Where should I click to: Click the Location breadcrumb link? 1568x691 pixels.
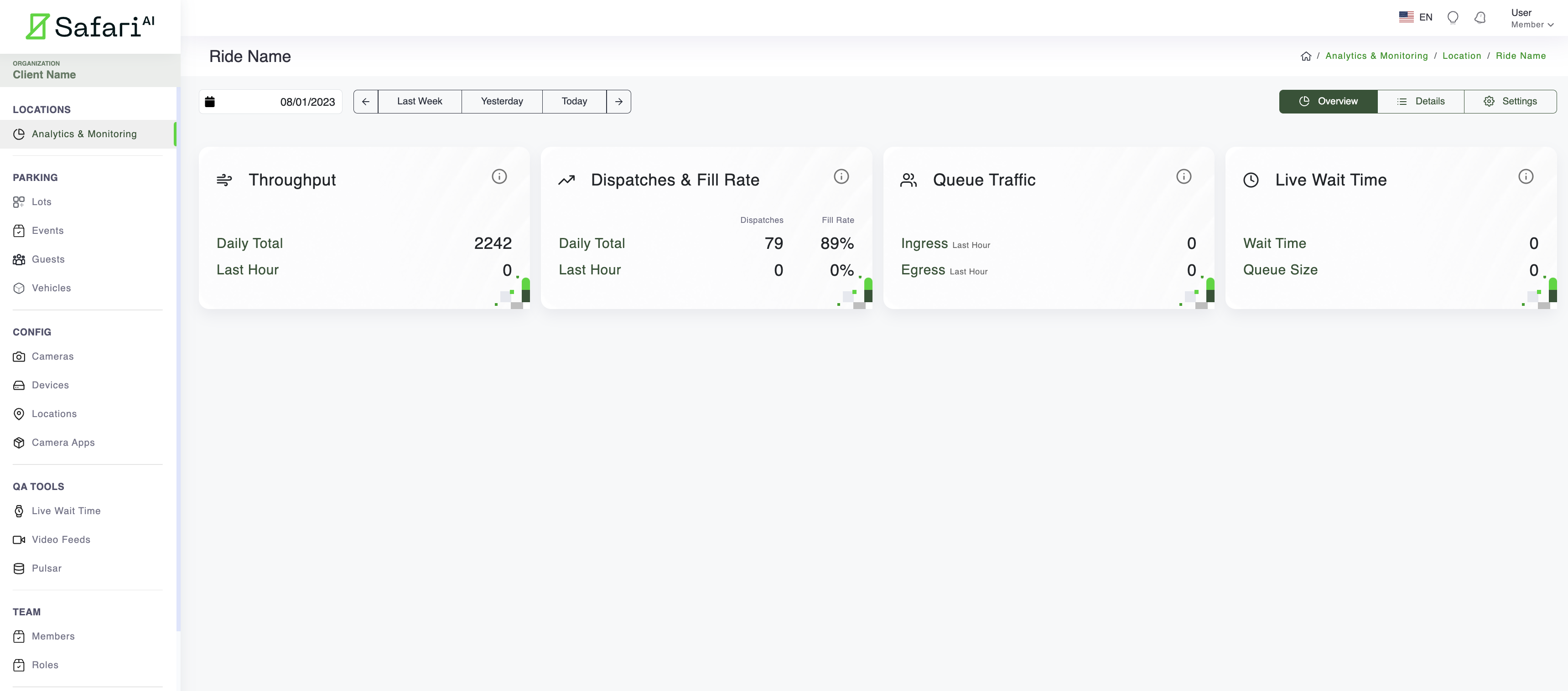click(1461, 56)
